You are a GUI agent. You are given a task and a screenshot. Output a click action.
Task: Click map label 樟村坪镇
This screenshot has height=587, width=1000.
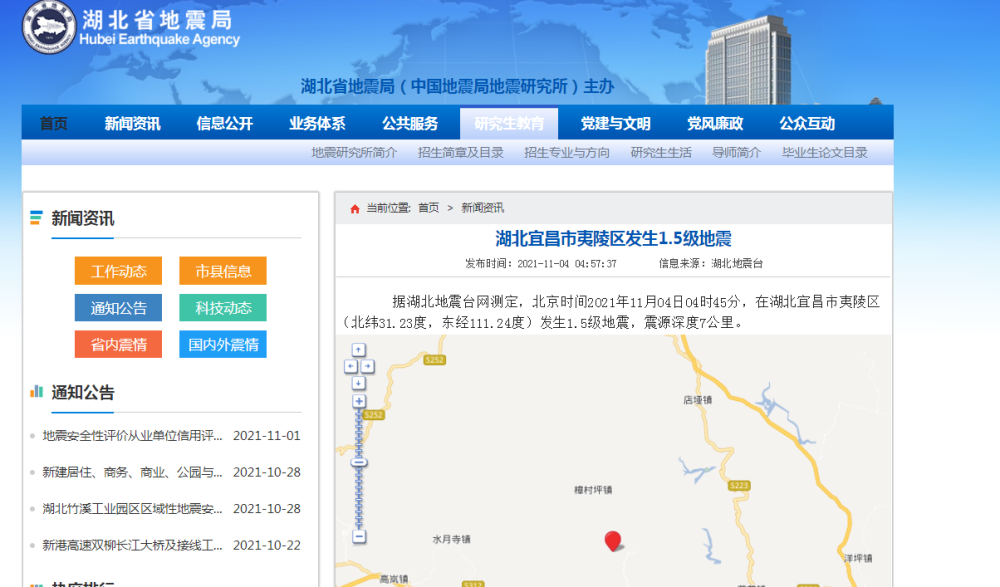click(593, 490)
